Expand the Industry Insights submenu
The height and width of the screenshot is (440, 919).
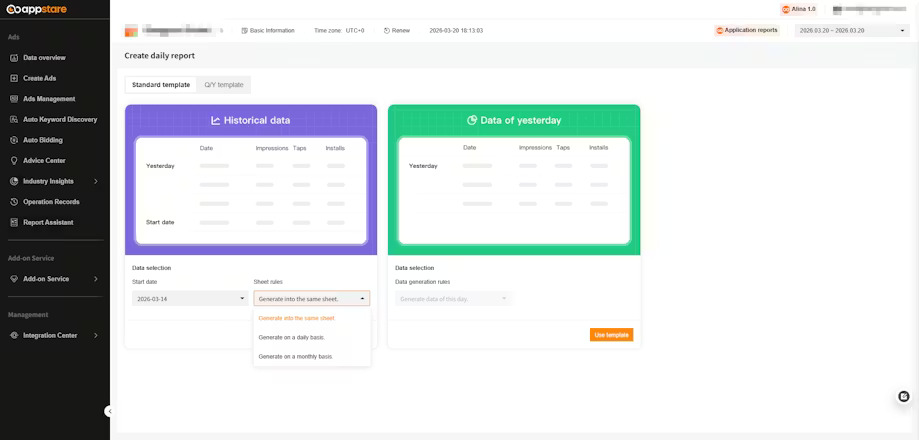coord(95,181)
